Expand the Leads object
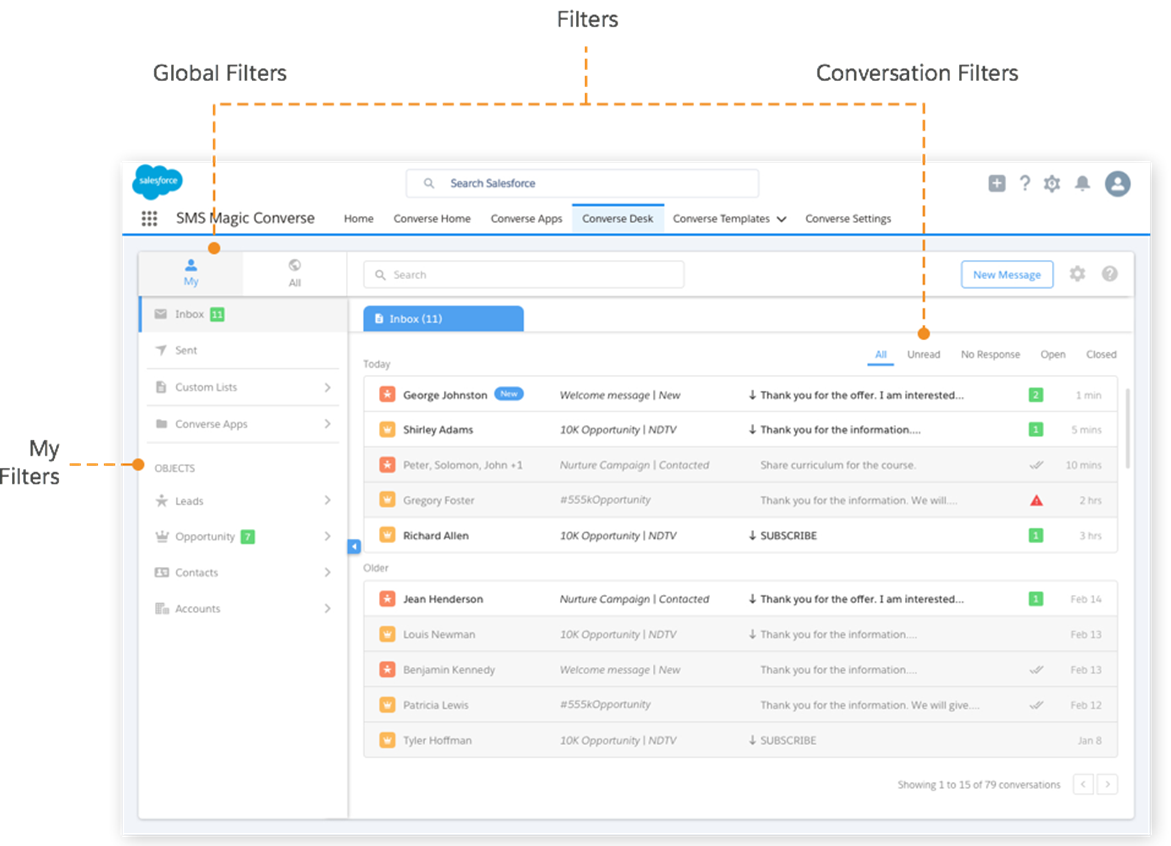The width and height of the screenshot is (1171, 846). point(327,500)
